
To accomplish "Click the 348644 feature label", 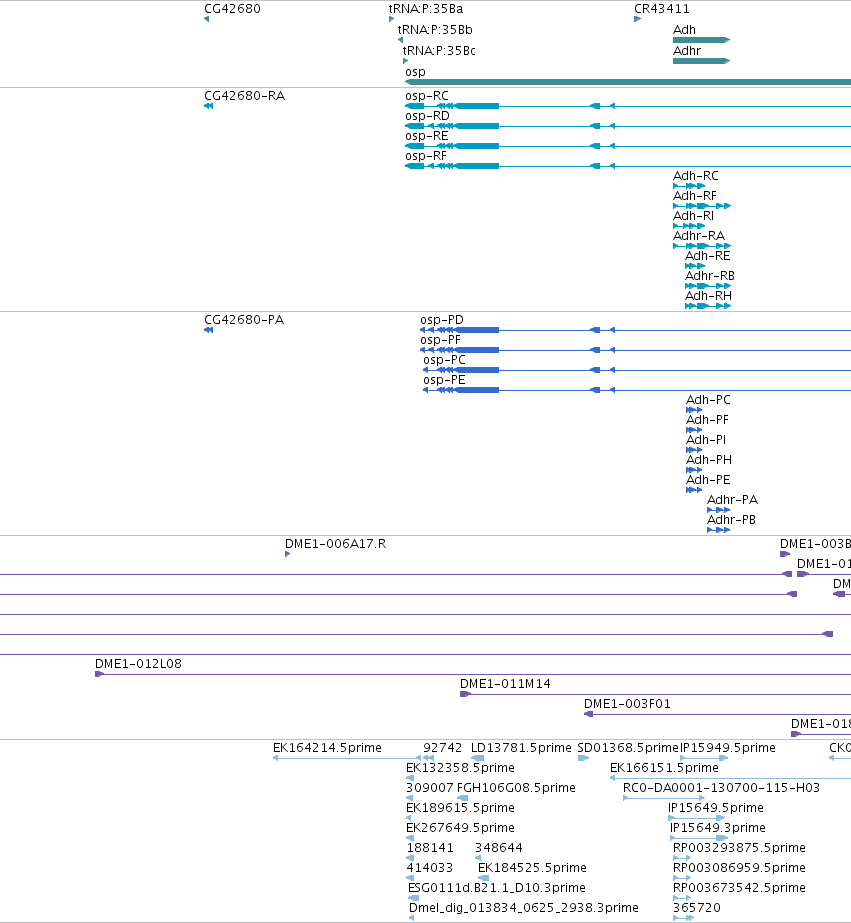I will (499, 848).
